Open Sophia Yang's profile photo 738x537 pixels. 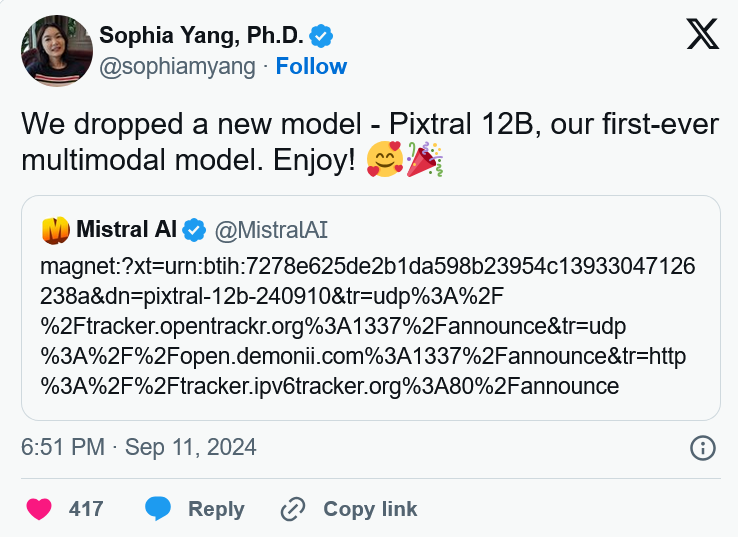coord(56,50)
